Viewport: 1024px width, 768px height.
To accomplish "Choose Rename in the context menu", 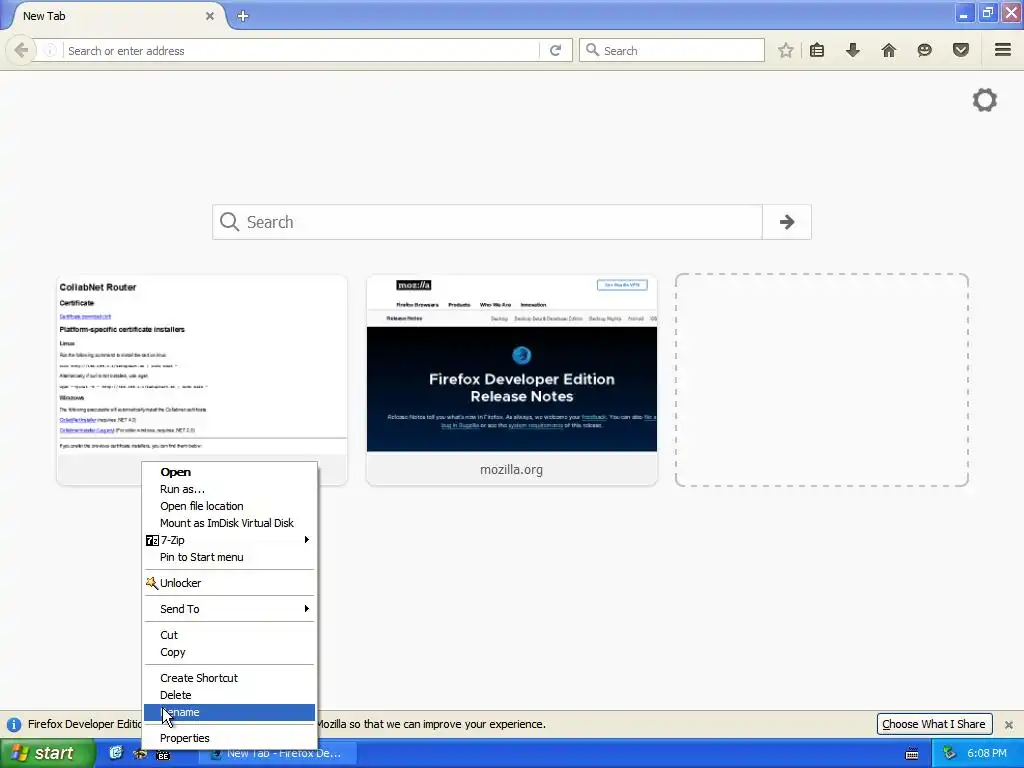I will 229,712.
